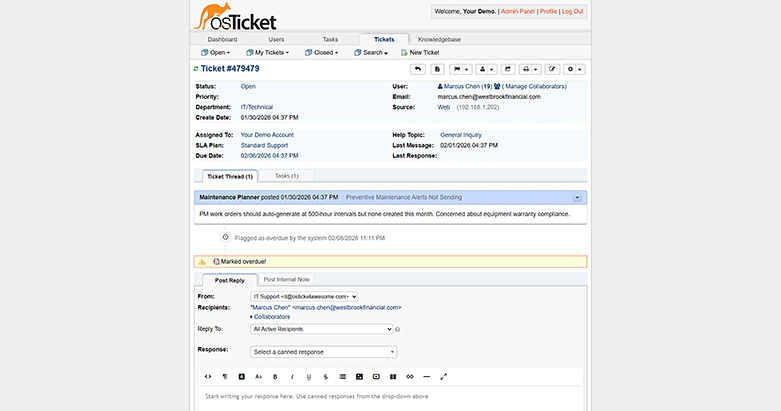Click the due date 02/06/2026 link
Image resolution: width=781 pixels, height=411 pixels.
click(x=269, y=156)
